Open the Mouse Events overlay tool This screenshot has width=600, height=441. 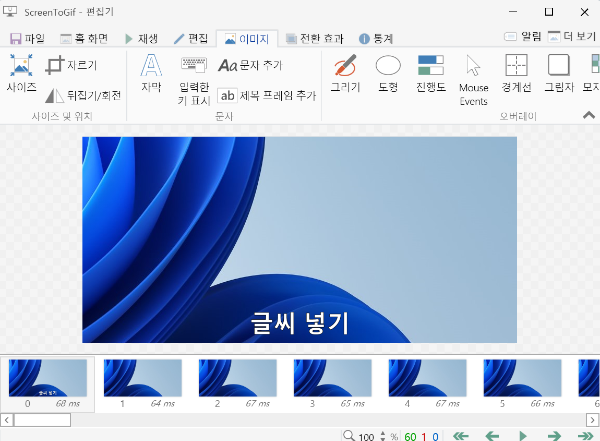(x=474, y=80)
